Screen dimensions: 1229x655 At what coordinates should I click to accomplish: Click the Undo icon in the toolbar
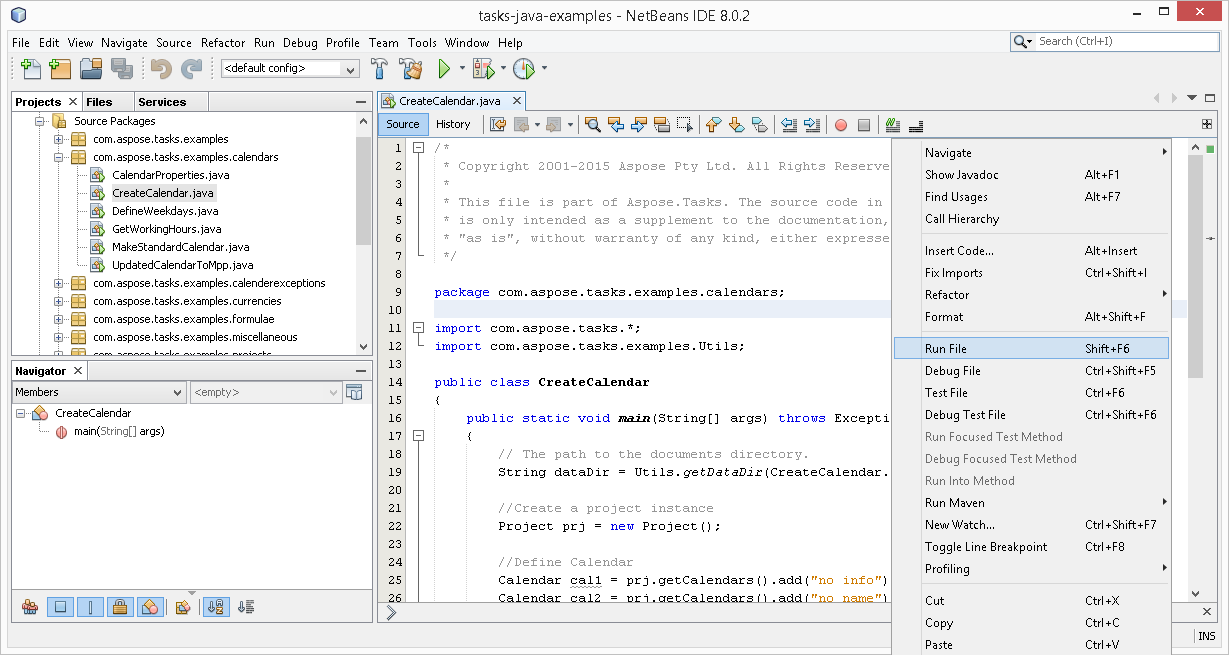pos(158,68)
